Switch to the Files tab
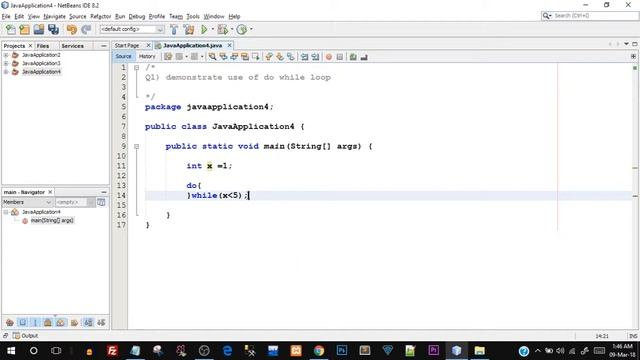Viewport: 640px width, 360px height. tap(43, 46)
